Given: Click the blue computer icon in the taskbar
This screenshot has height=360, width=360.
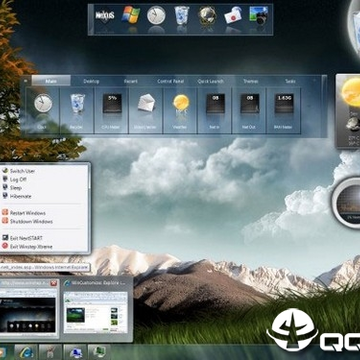Looking at the screenshot, I should pyautogui.click(x=75, y=353).
